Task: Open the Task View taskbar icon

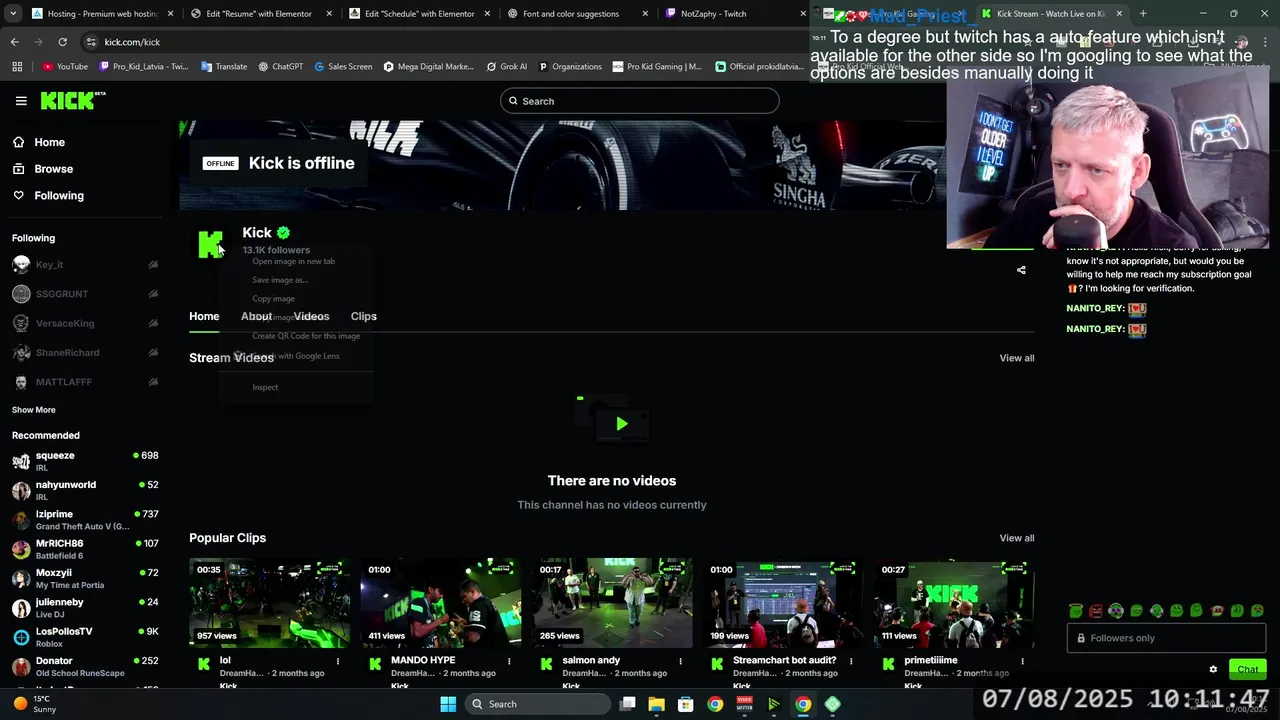Action: pyautogui.click(x=627, y=704)
